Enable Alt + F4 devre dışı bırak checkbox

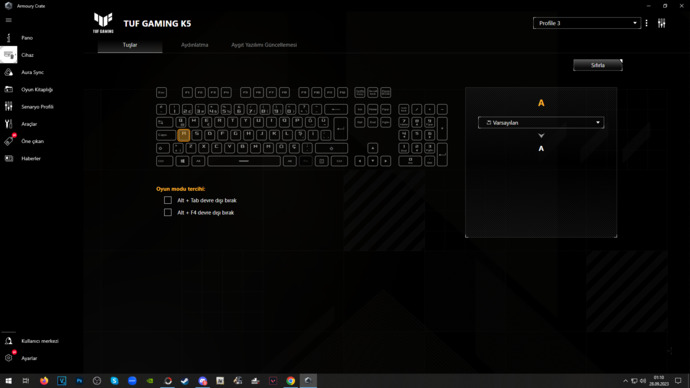tap(168, 212)
